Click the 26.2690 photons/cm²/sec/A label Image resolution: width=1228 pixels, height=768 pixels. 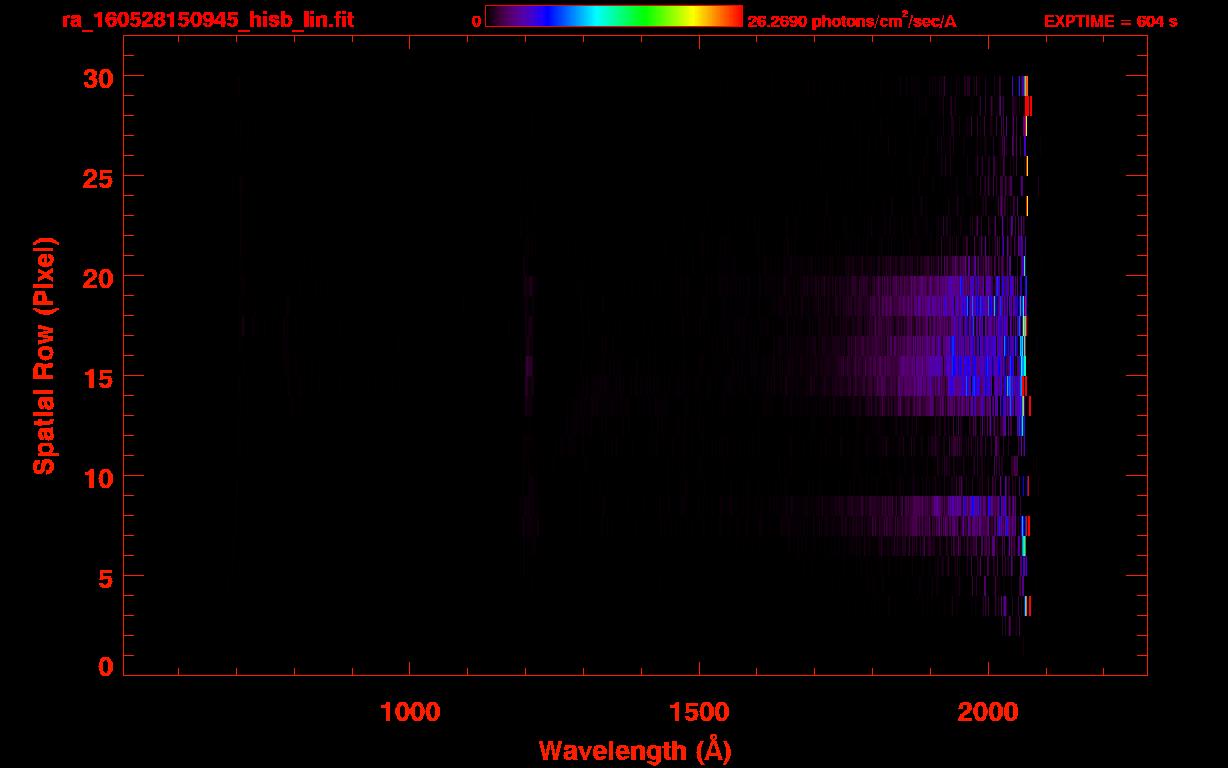tap(852, 21)
